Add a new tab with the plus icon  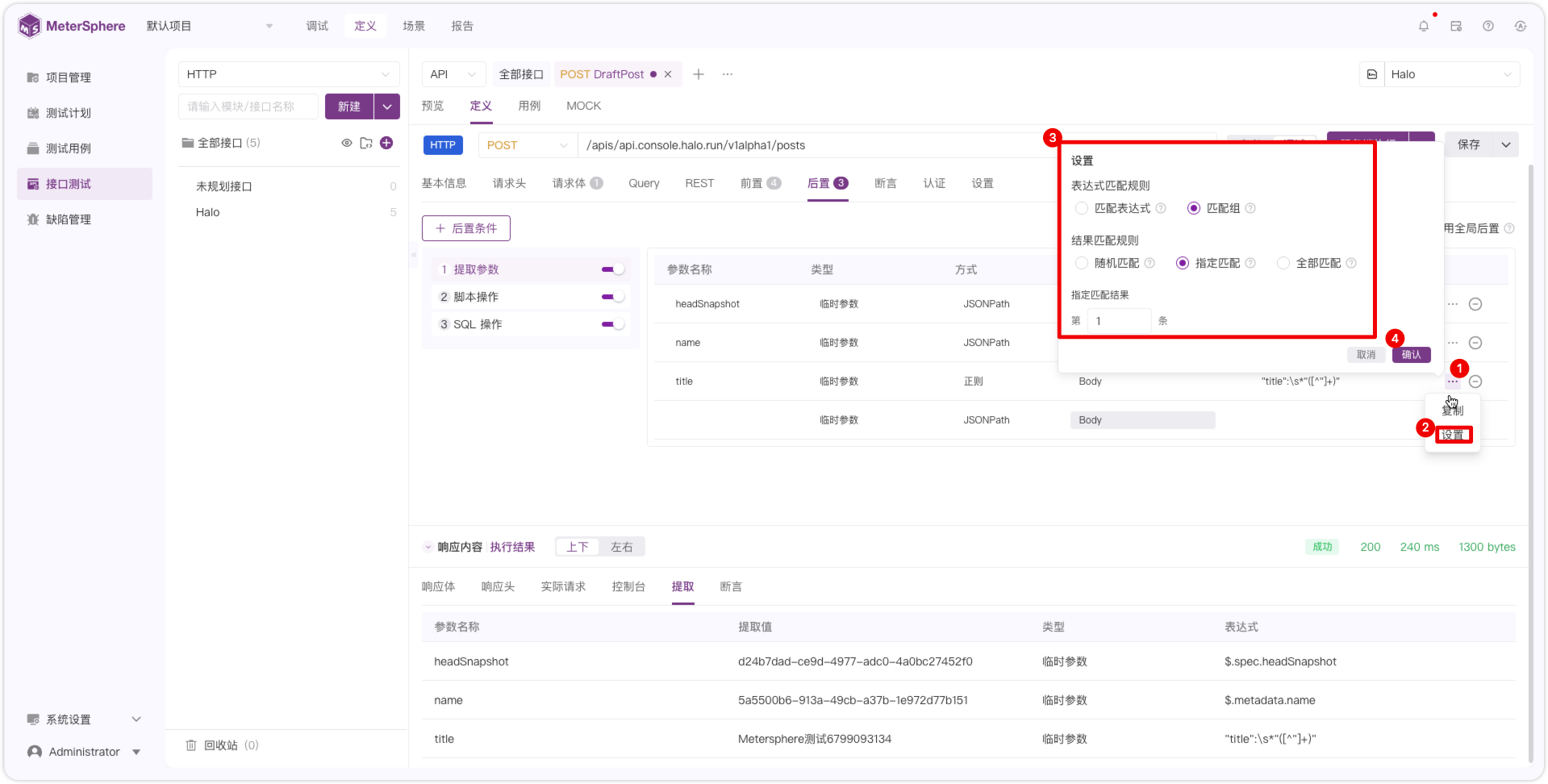coord(699,74)
